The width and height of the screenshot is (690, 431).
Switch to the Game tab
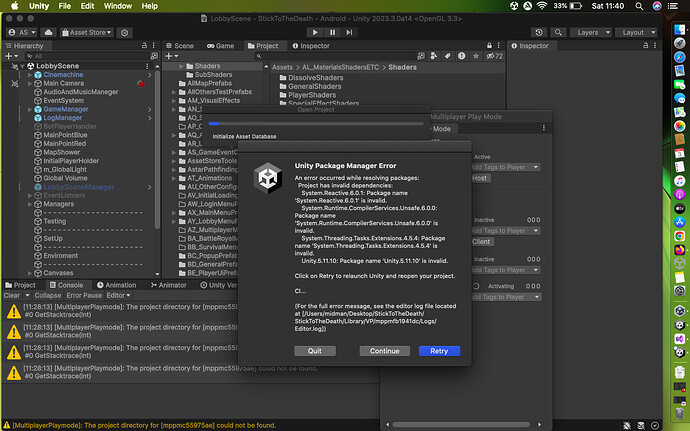pos(221,46)
